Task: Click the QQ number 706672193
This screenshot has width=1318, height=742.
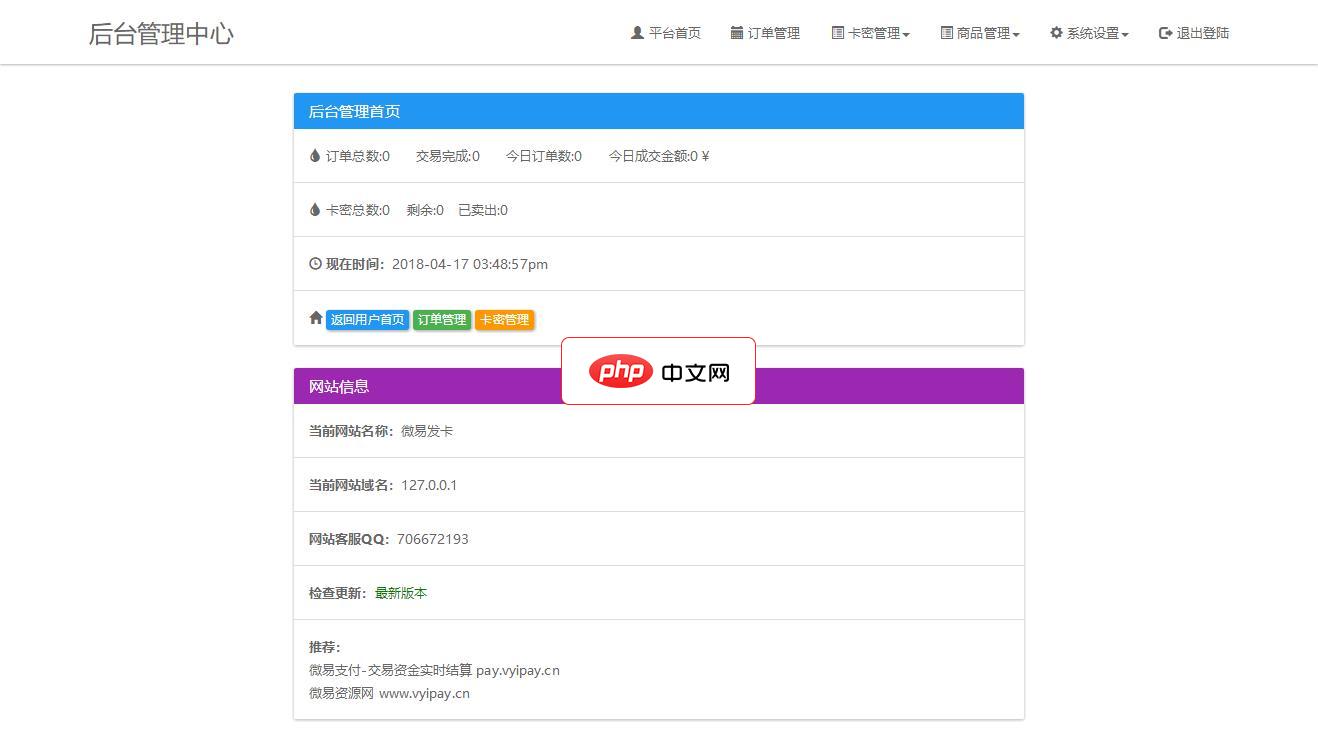Action: click(x=433, y=539)
